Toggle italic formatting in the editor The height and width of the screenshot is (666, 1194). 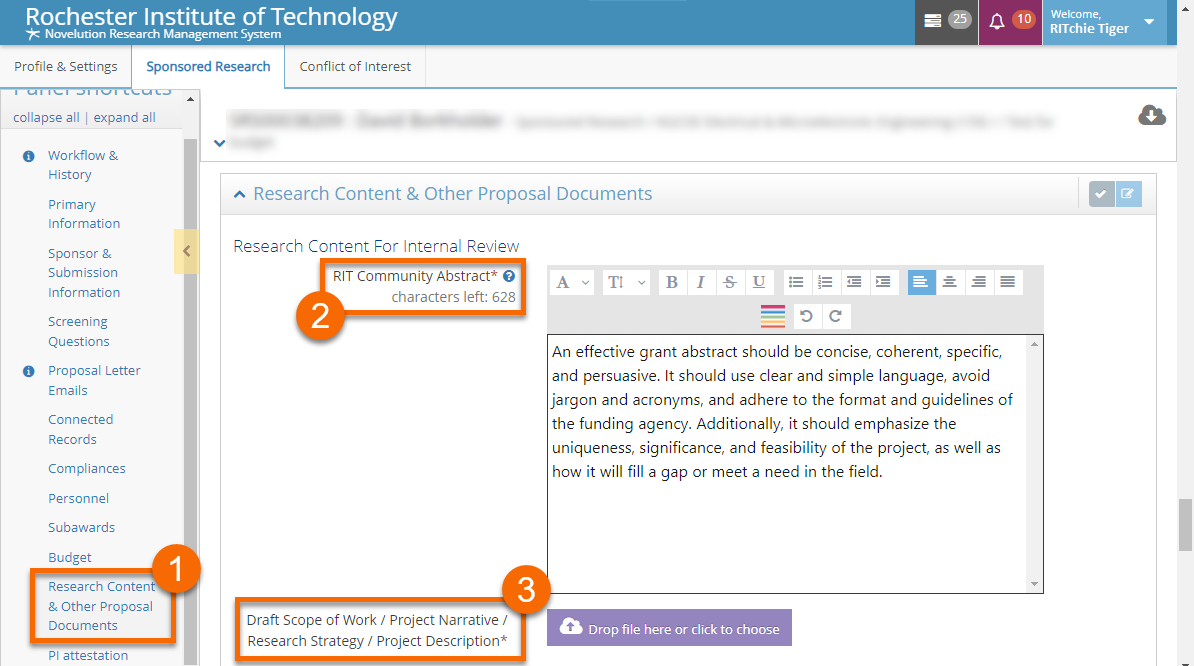tap(700, 282)
